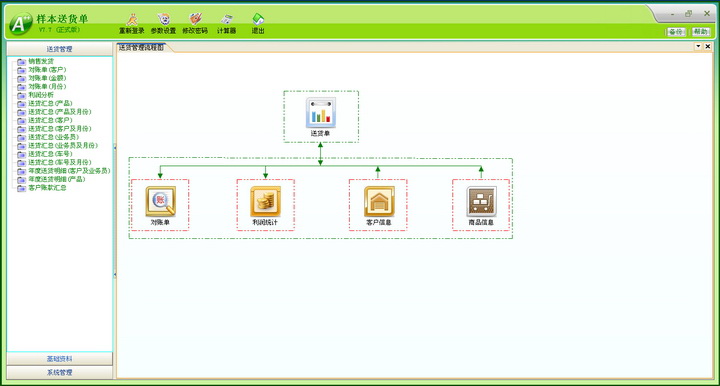Click the lower sidebar collapse splitter arrow
The height and width of the screenshot is (386, 720).
pyautogui.click(x=115, y=275)
